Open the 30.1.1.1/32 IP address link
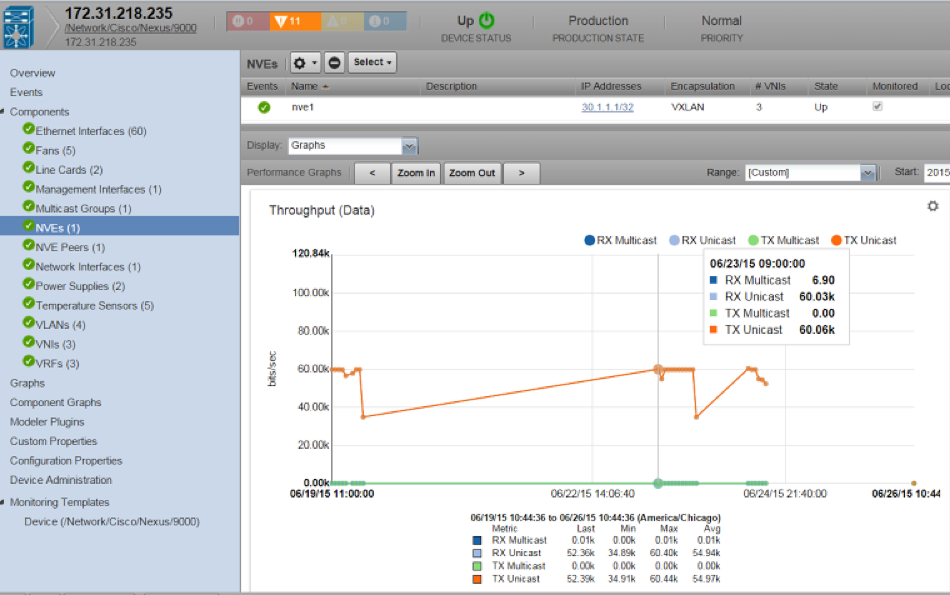950x595 pixels. (x=607, y=107)
